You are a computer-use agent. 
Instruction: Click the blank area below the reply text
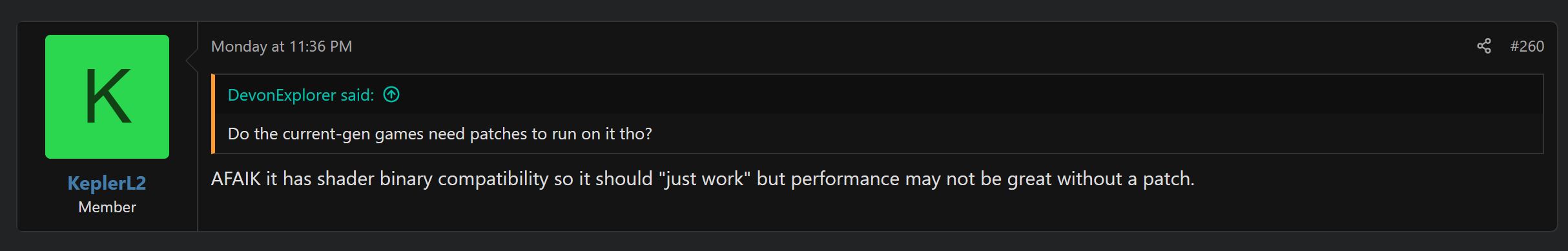[878, 212]
